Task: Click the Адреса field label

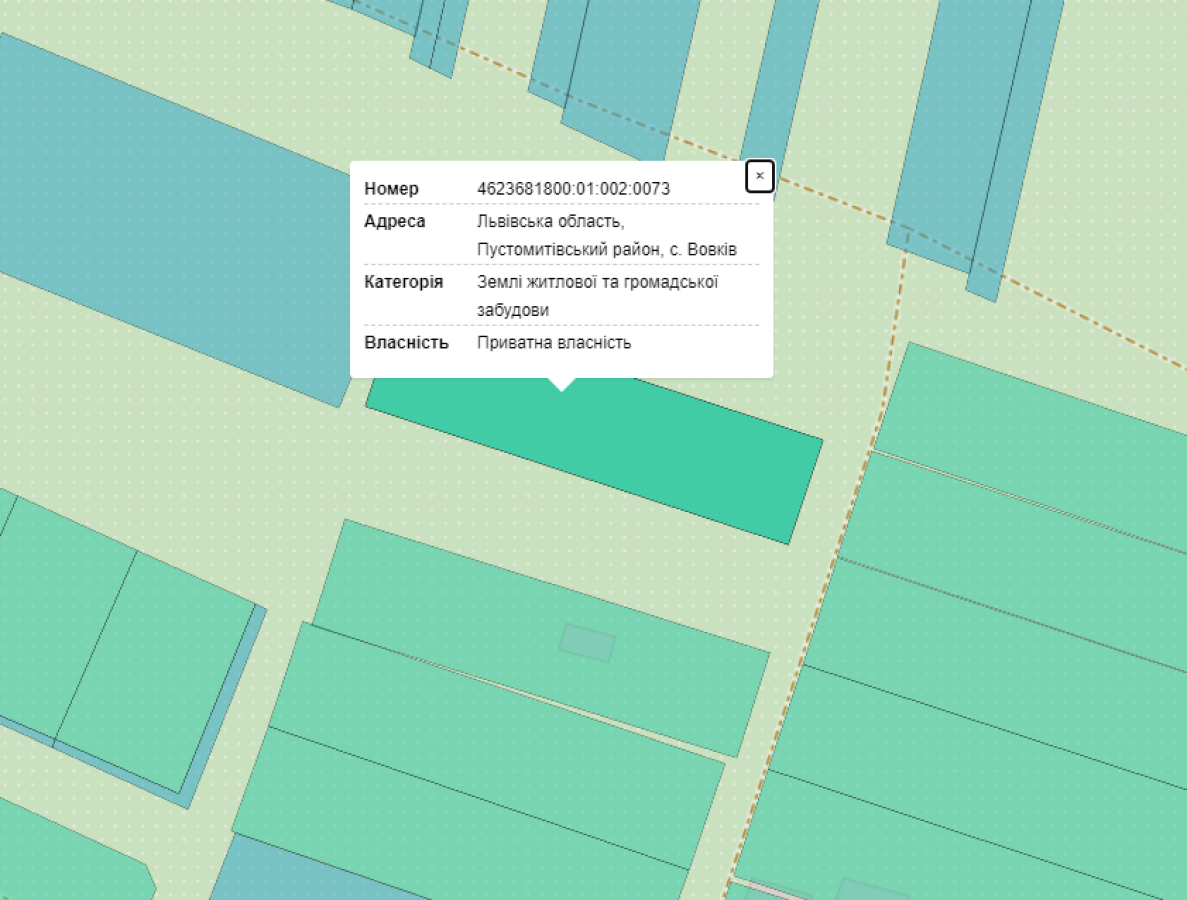Action: [x=394, y=221]
